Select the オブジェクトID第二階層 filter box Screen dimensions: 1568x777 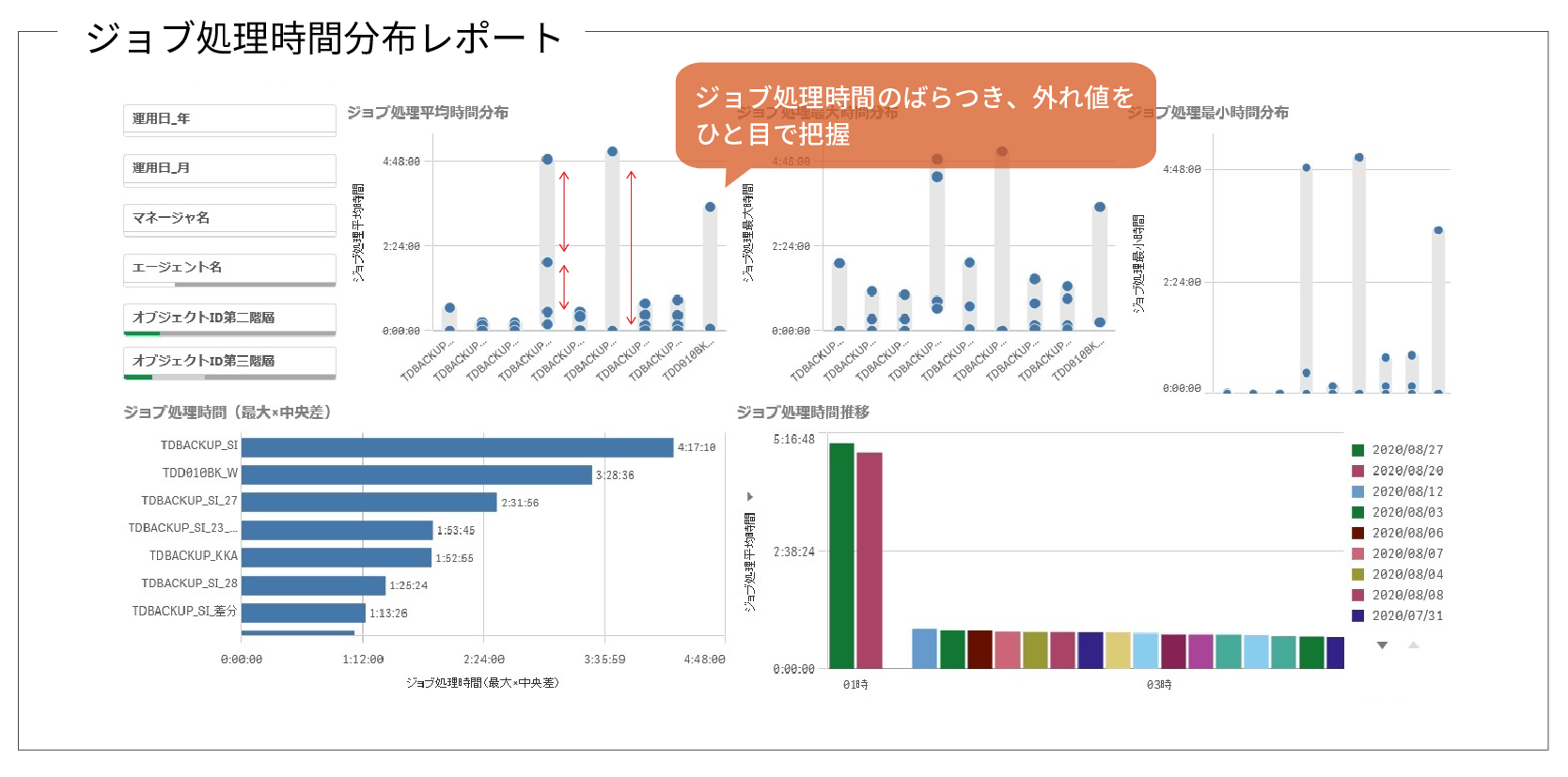[x=229, y=319]
